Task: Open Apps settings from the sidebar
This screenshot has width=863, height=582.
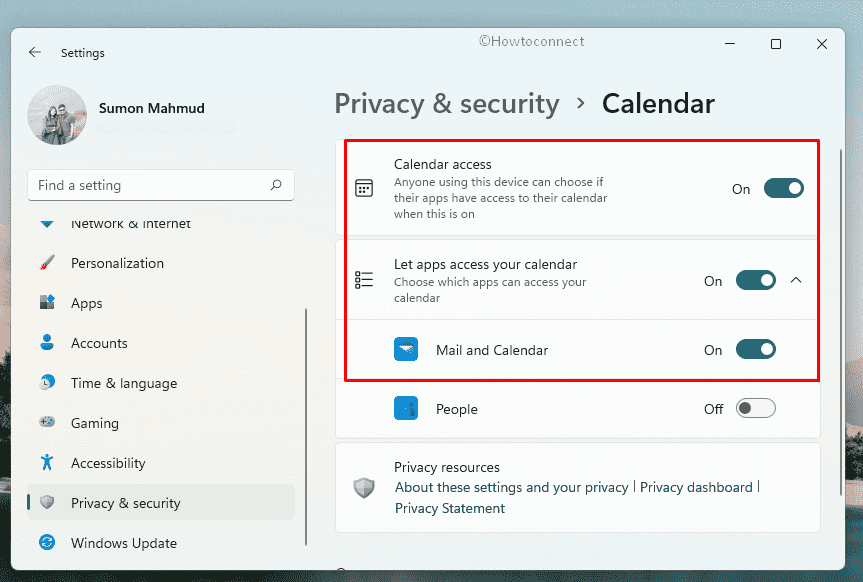Action: point(49,302)
